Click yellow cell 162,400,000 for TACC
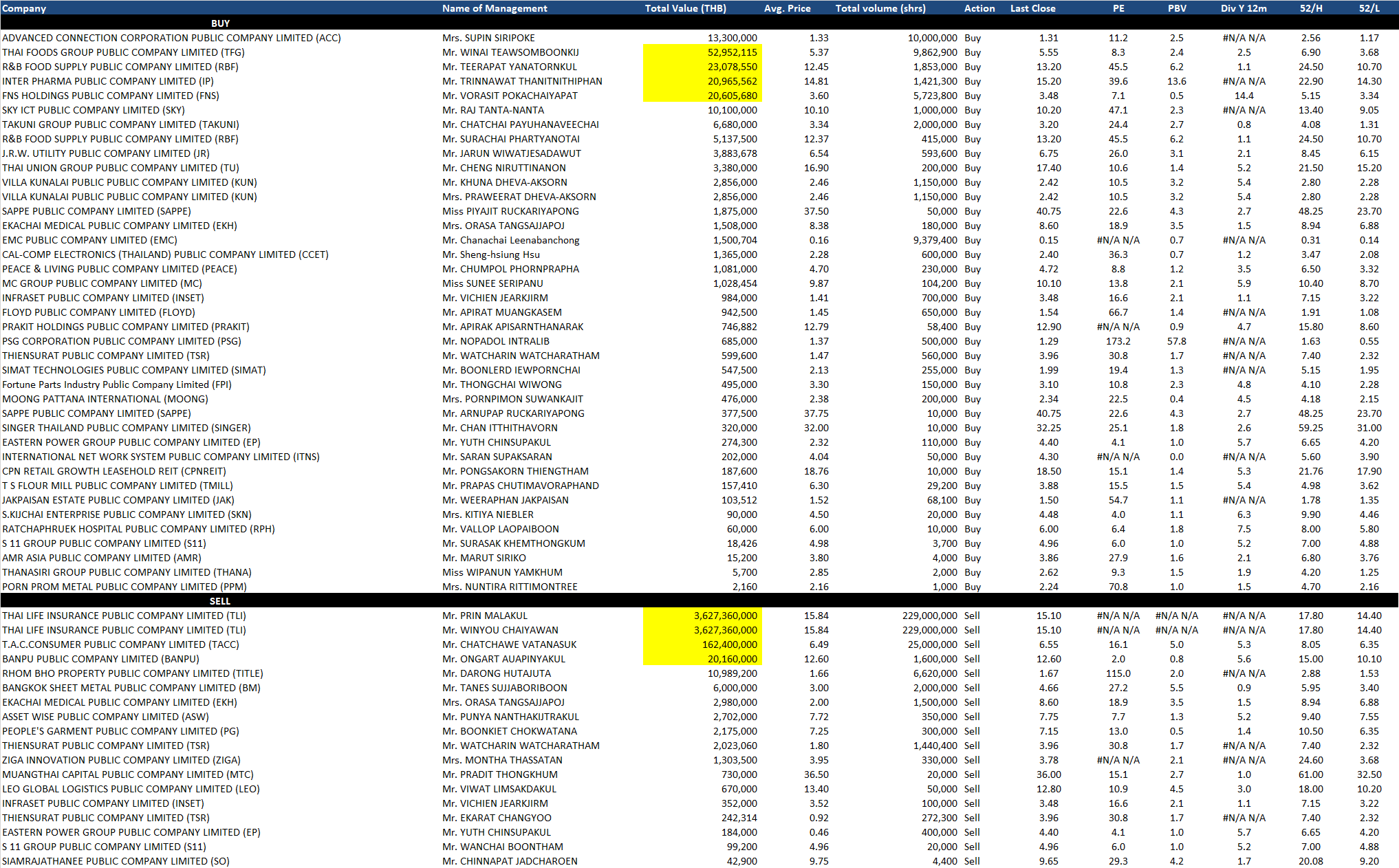 pyautogui.click(x=729, y=644)
